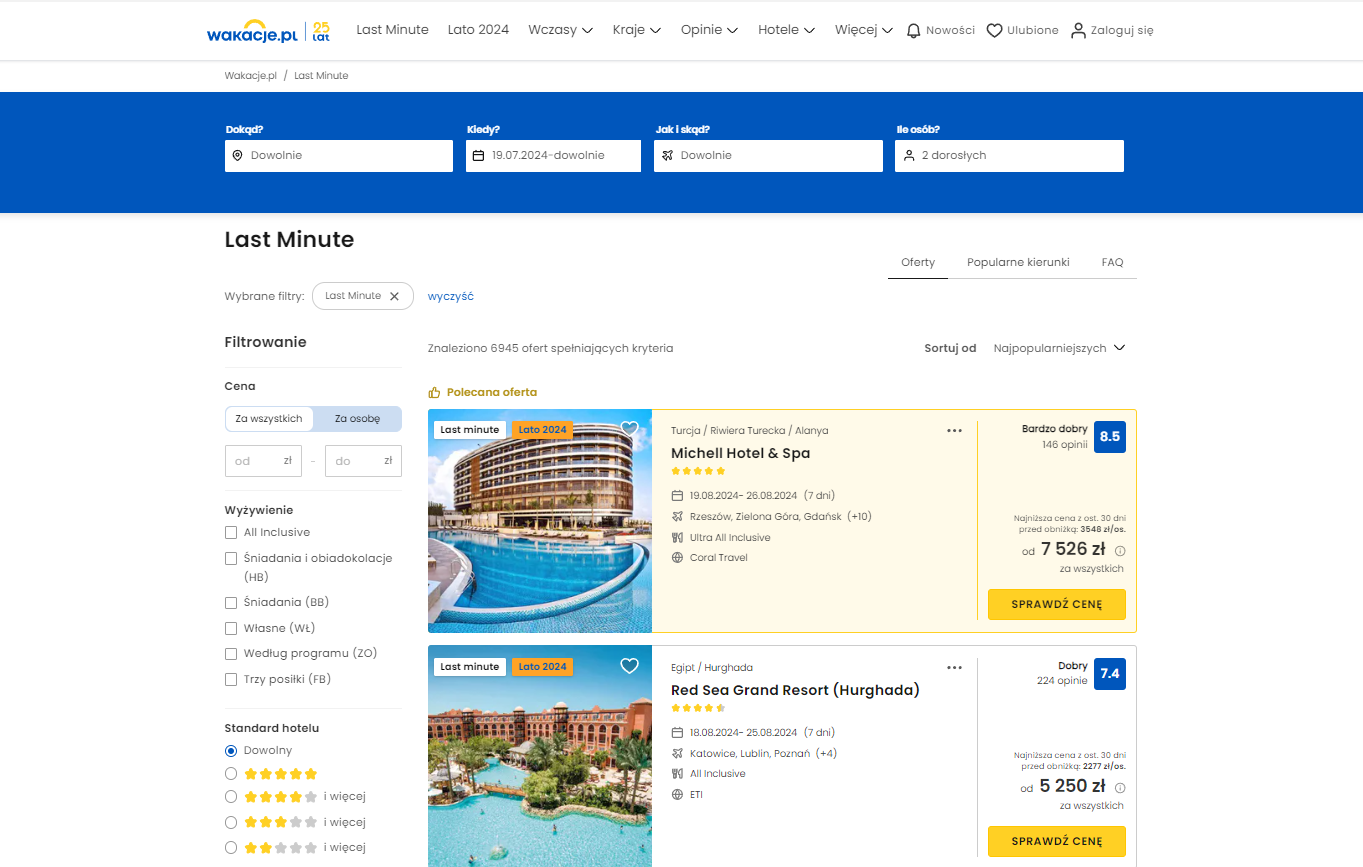The height and width of the screenshot is (867, 1363).
Task: Click the maximum price 'do' field
Action: pyautogui.click(x=363, y=461)
